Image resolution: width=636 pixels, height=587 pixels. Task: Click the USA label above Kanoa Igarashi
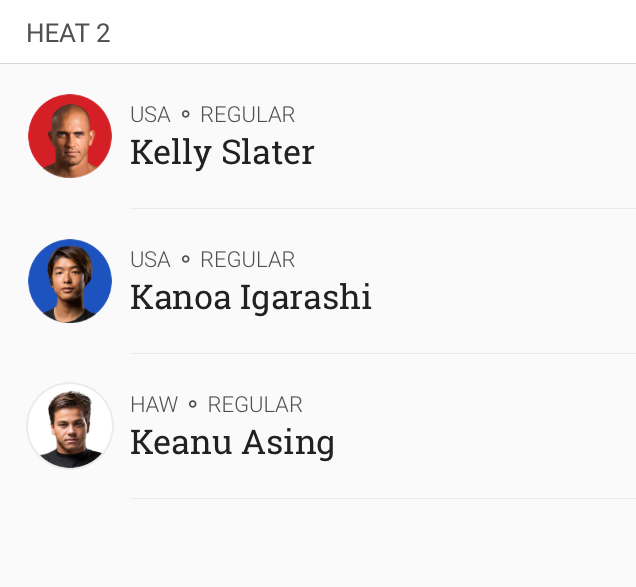[x=150, y=260]
